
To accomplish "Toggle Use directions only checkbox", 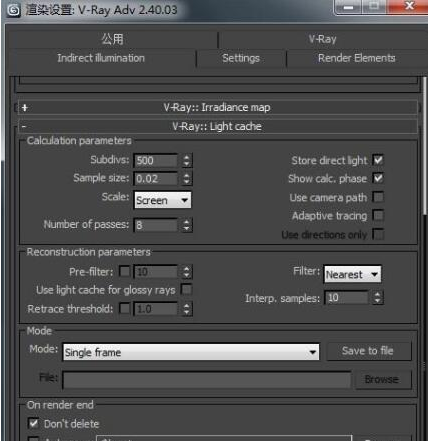I will point(378,234).
